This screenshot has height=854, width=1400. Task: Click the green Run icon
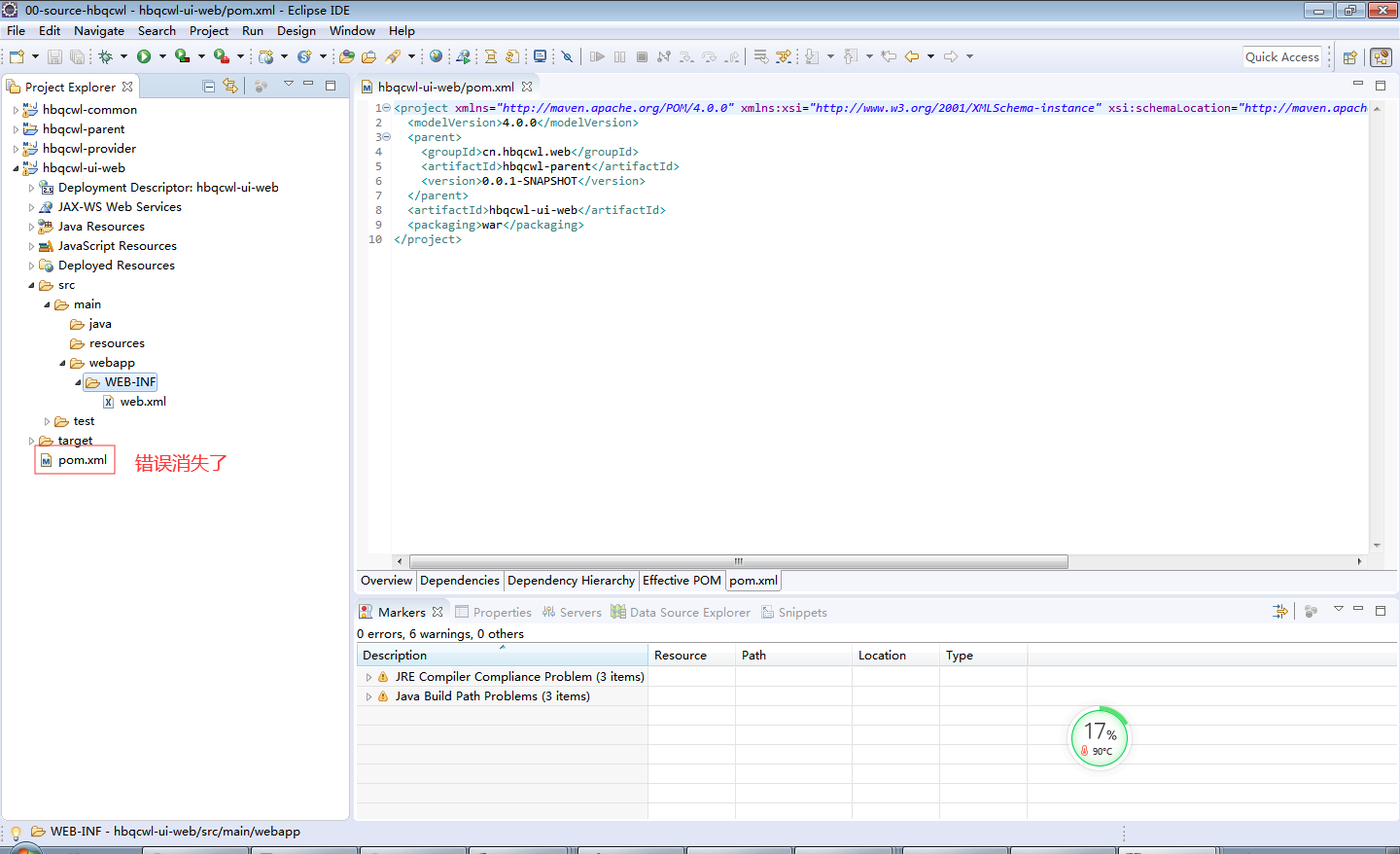[144, 56]
